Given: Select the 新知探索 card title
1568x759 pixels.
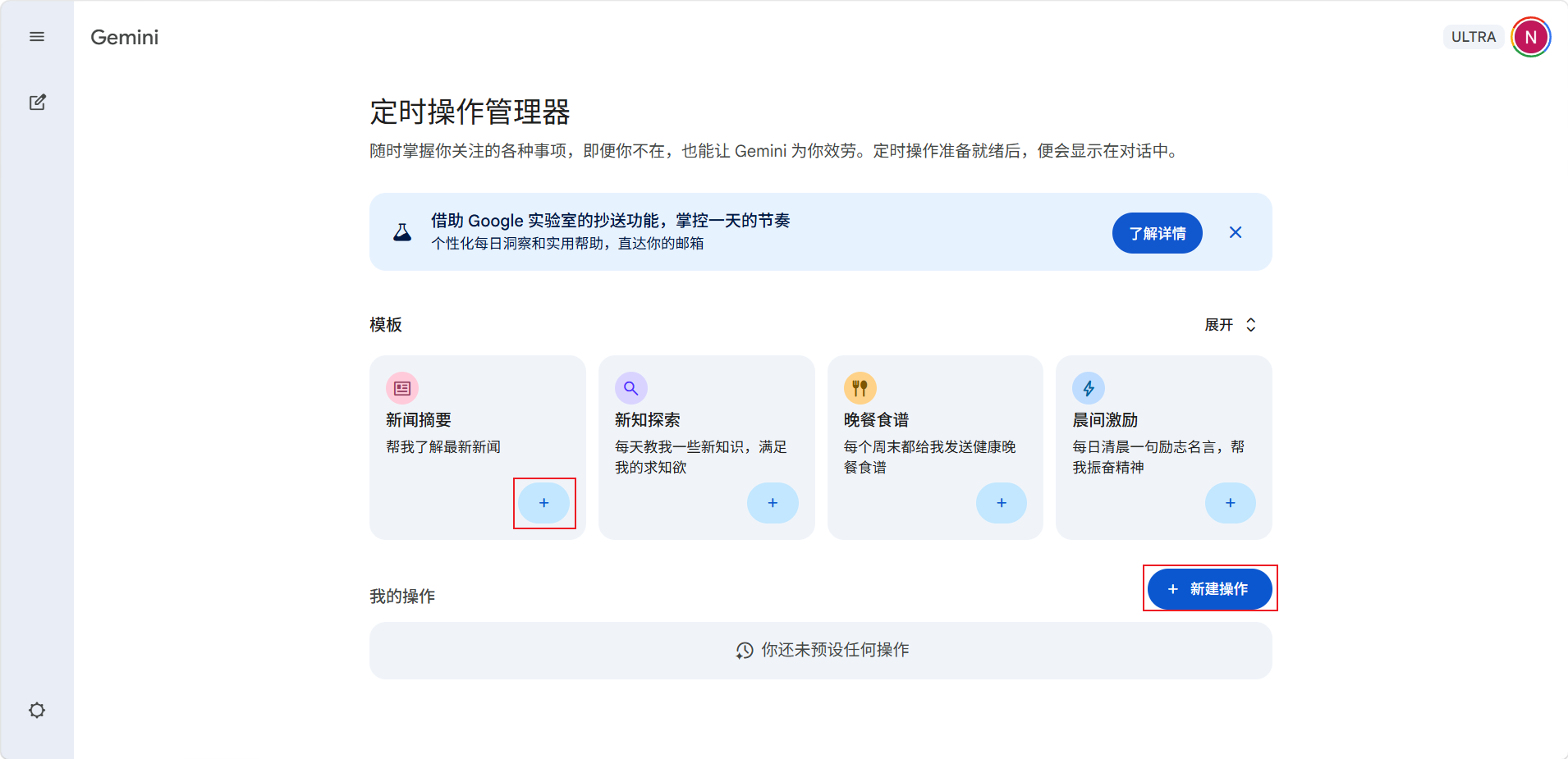Looking at the screenshot, I should click(648, 420).
